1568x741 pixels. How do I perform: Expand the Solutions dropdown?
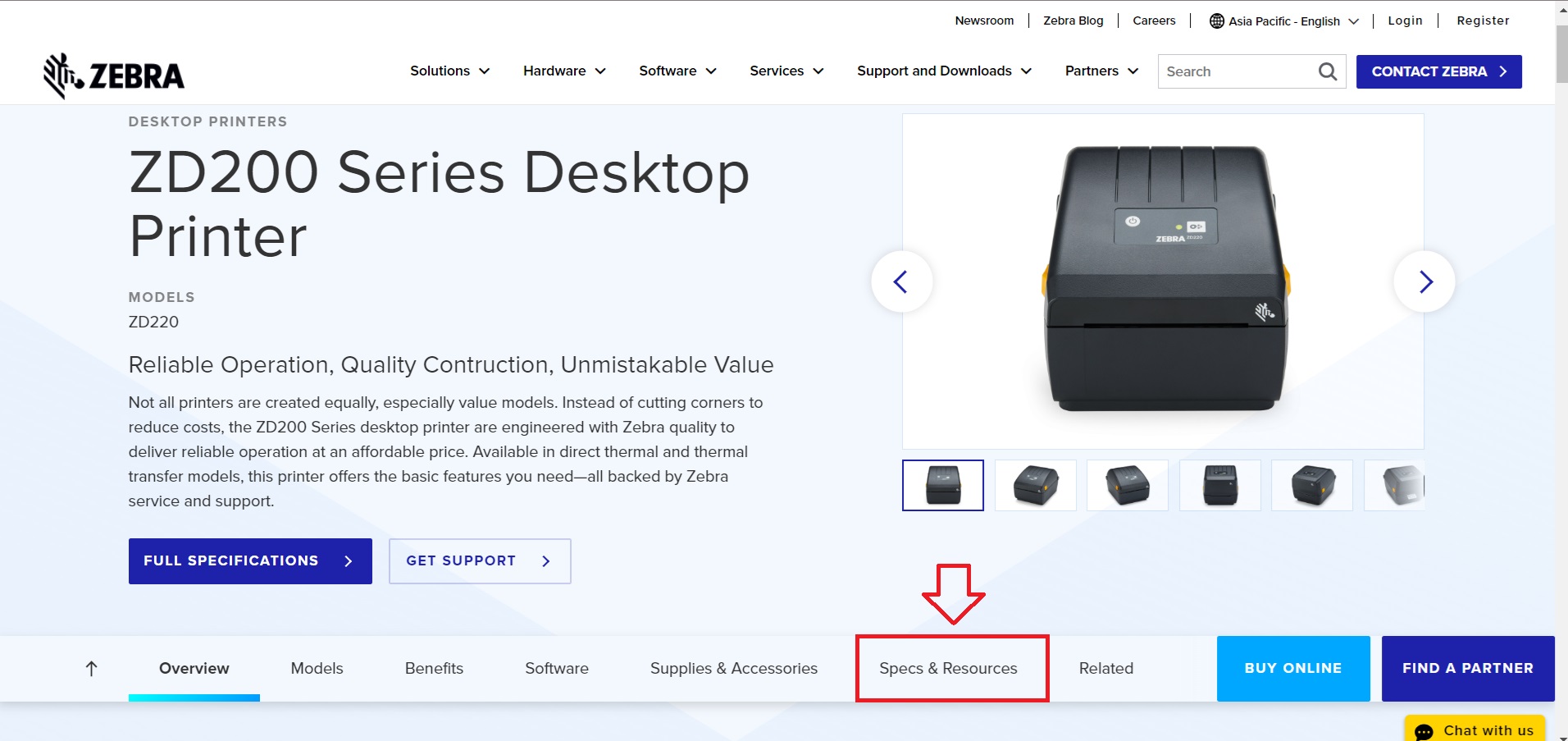point(449,71)
